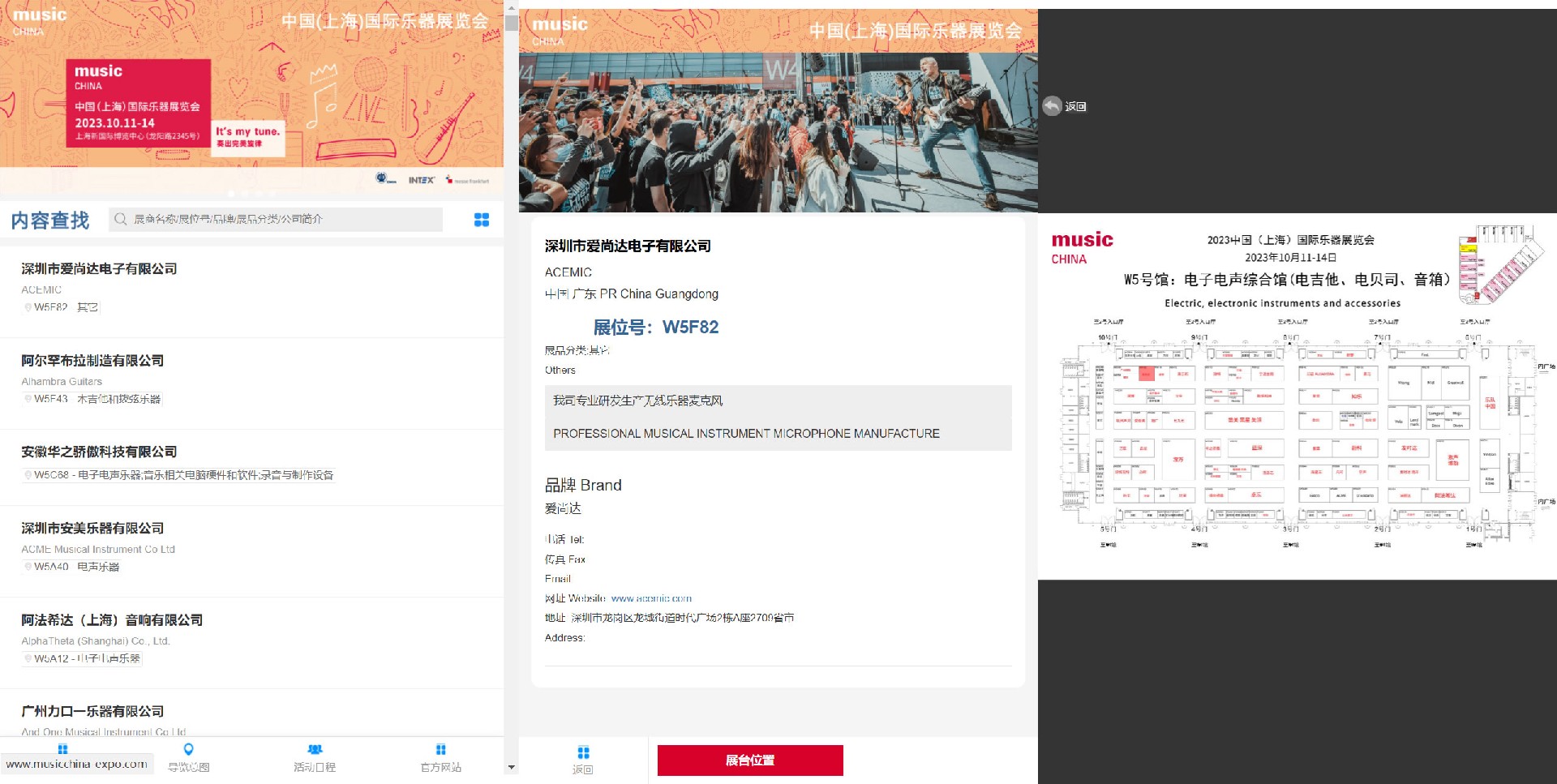Click the company description text block
This screenshot has height=784, width=1557.
tap(778, 418)
